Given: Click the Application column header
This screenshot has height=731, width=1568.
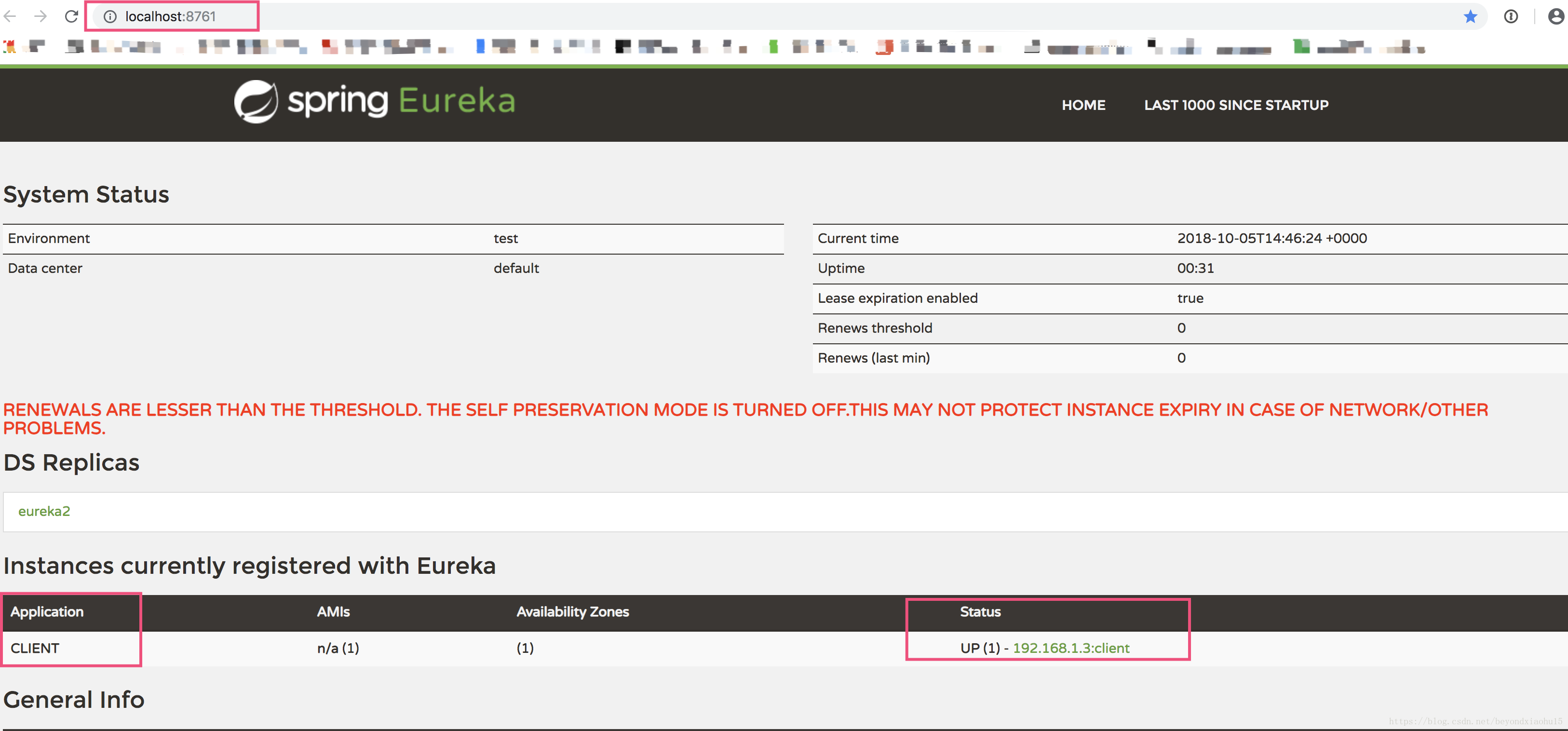Looking at the screenshot, I should 47,612.
